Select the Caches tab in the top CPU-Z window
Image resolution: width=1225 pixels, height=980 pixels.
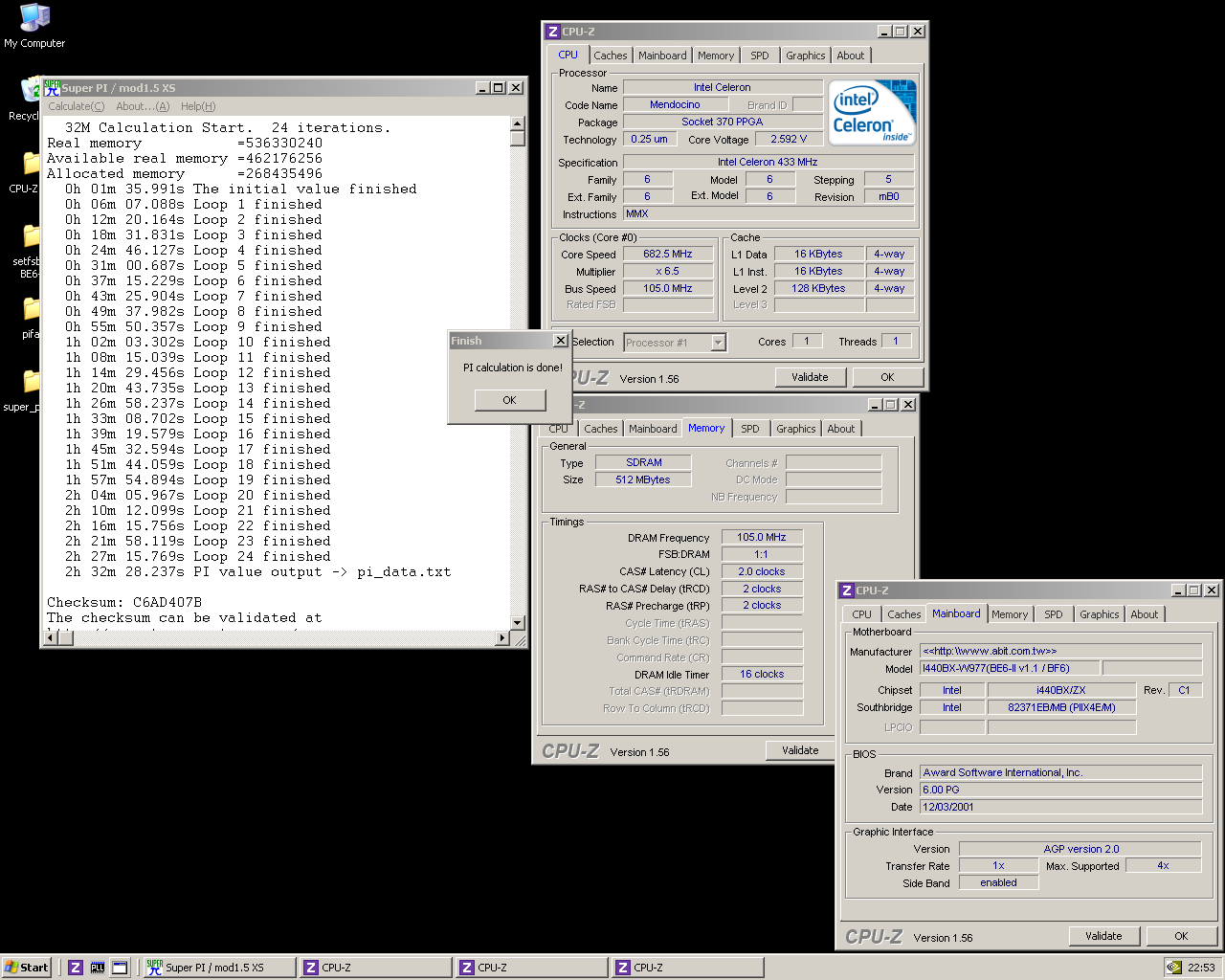(611, 56)
